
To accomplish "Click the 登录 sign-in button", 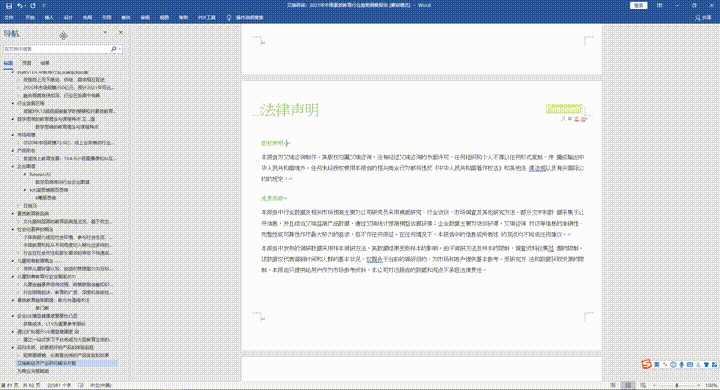I will (x=639, y=6).
